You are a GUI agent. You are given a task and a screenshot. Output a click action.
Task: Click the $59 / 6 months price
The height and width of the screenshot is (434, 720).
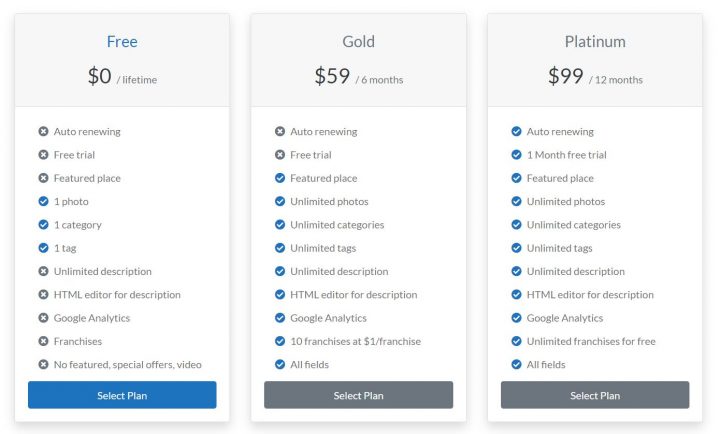coord(358,76)
